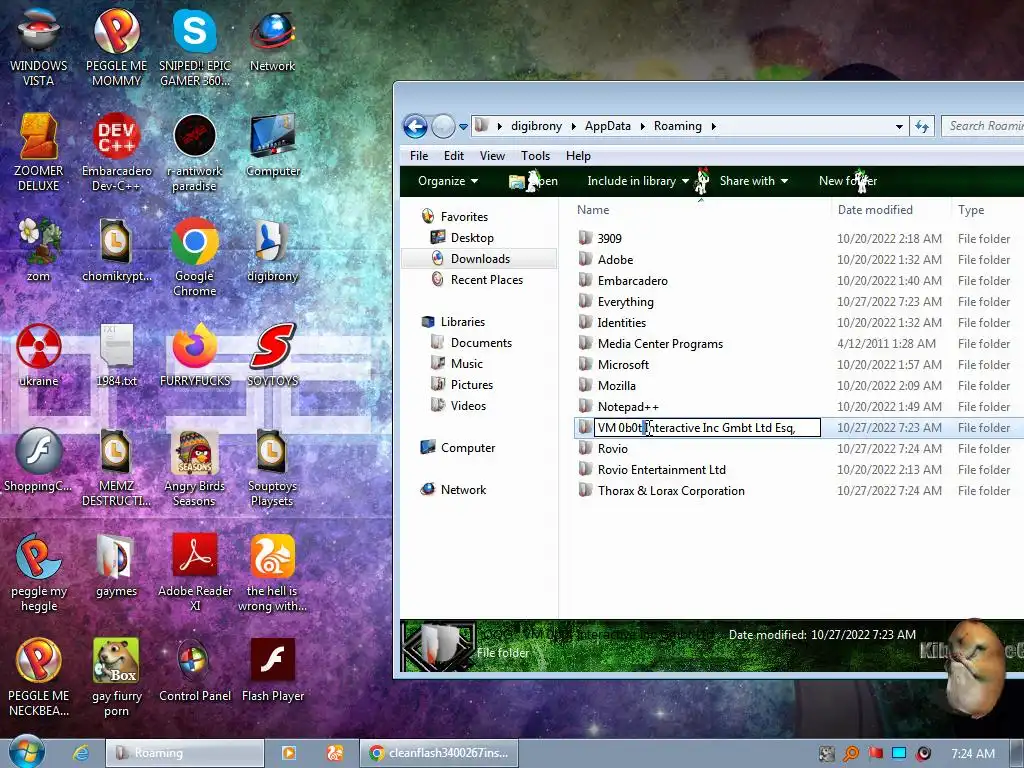The width and height of the screenshot is (1024, 768).
Task: Go back in Explorer navigation
Action: pyautogui.click(x=415, y=126)
